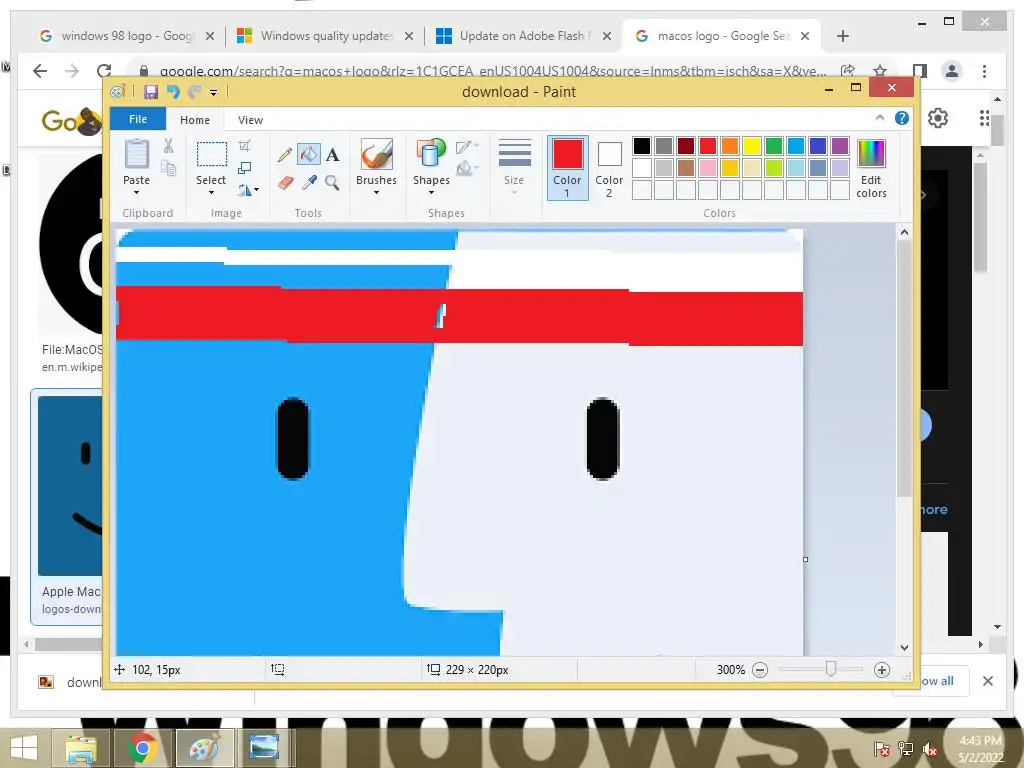Click the rectangular Select tool icon

click(212, 155)
